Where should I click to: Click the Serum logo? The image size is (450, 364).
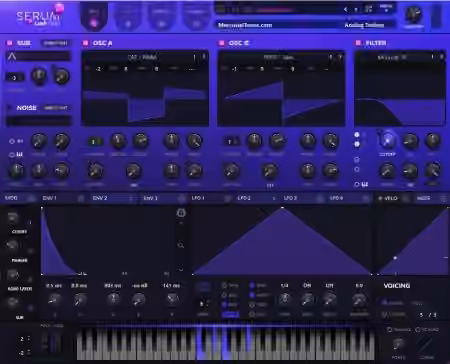pos(39,17)
